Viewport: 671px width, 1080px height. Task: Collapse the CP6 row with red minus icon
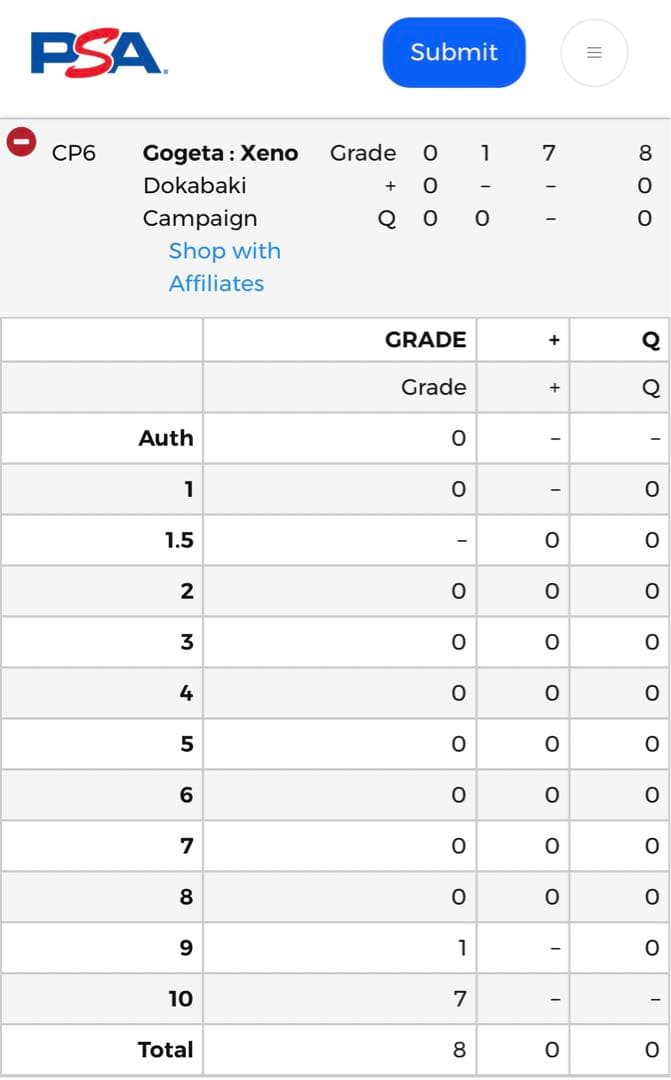point(21,142)
